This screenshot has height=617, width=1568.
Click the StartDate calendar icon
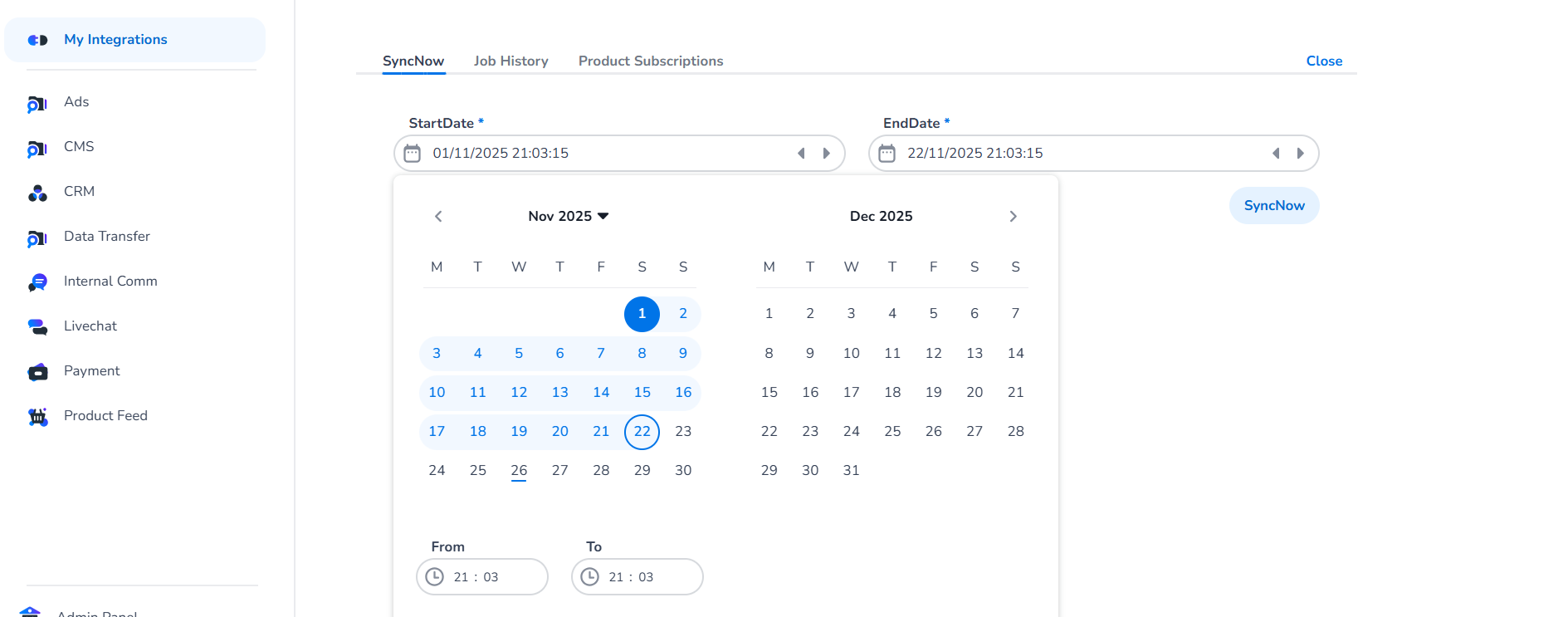point(412,154)
